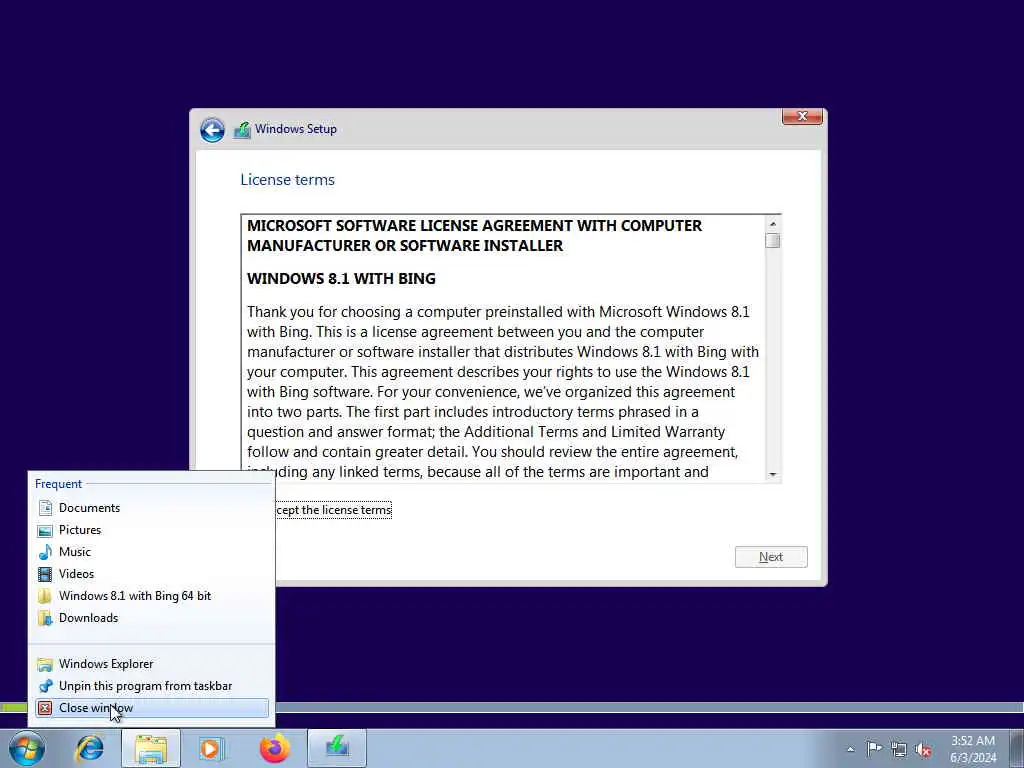Image resolution: width=1024 pixels, height=768 pixels.
Task: Choose Close window in the jump list
Action: (152, 708)
